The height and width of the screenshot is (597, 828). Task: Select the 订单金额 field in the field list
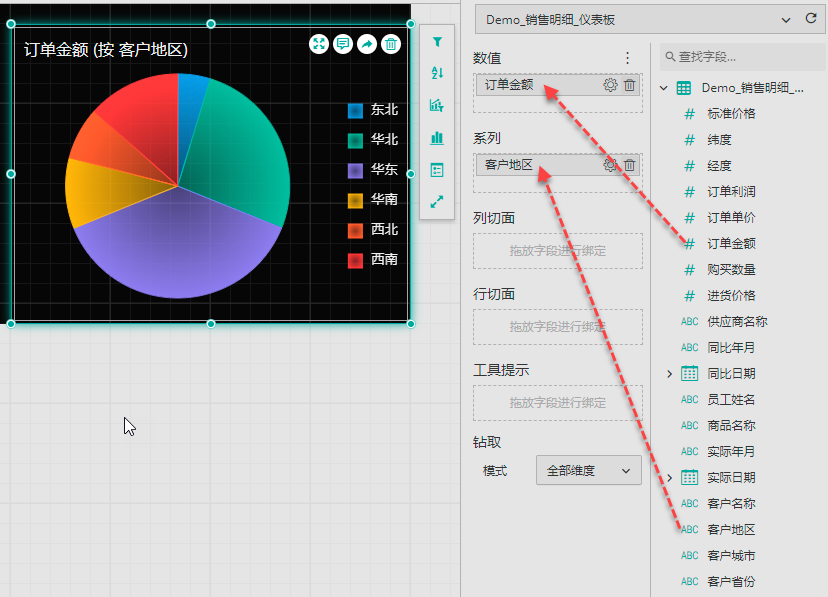731,244
